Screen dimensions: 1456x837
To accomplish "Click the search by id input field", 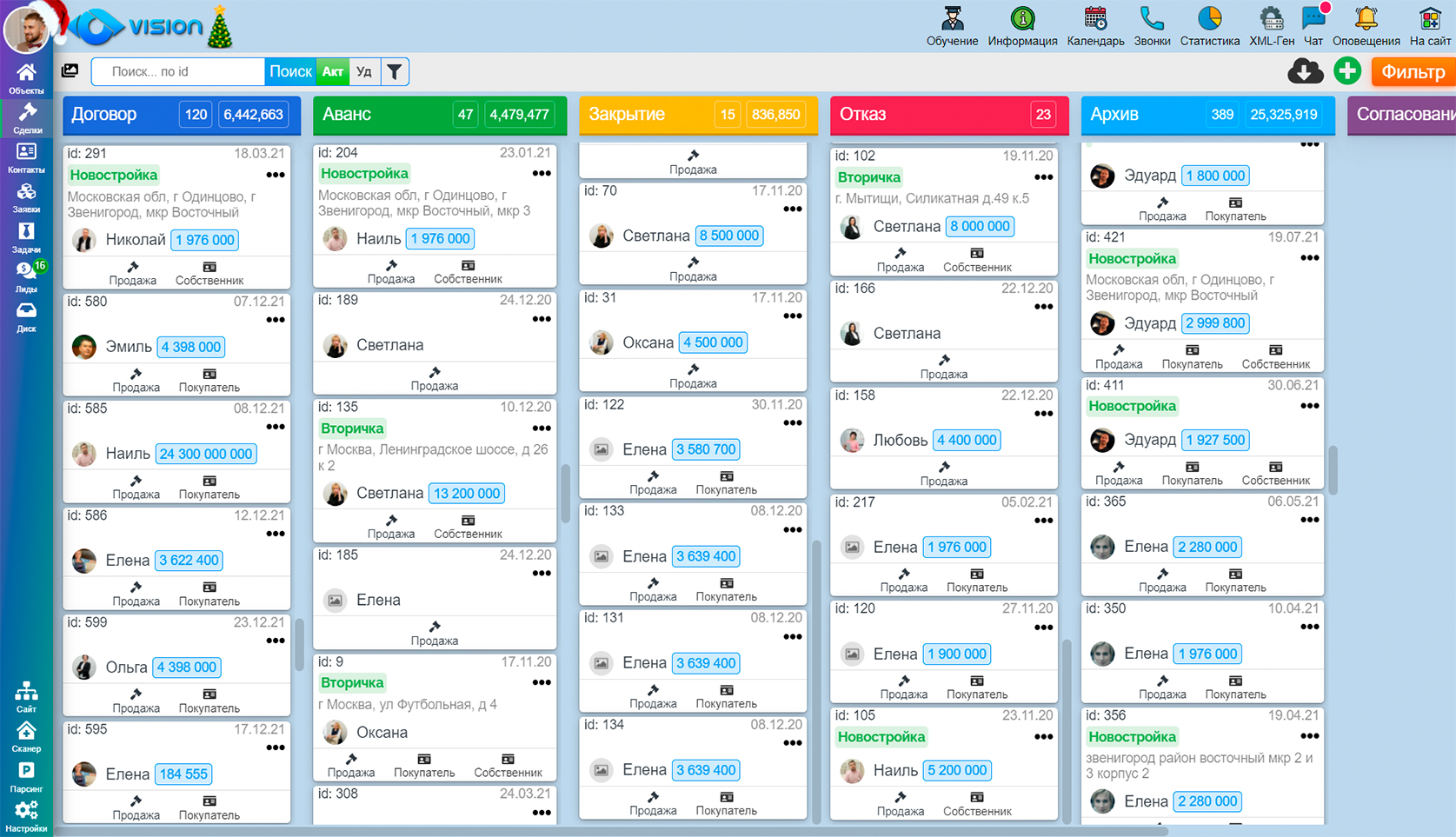I will [x=178, y=71].
